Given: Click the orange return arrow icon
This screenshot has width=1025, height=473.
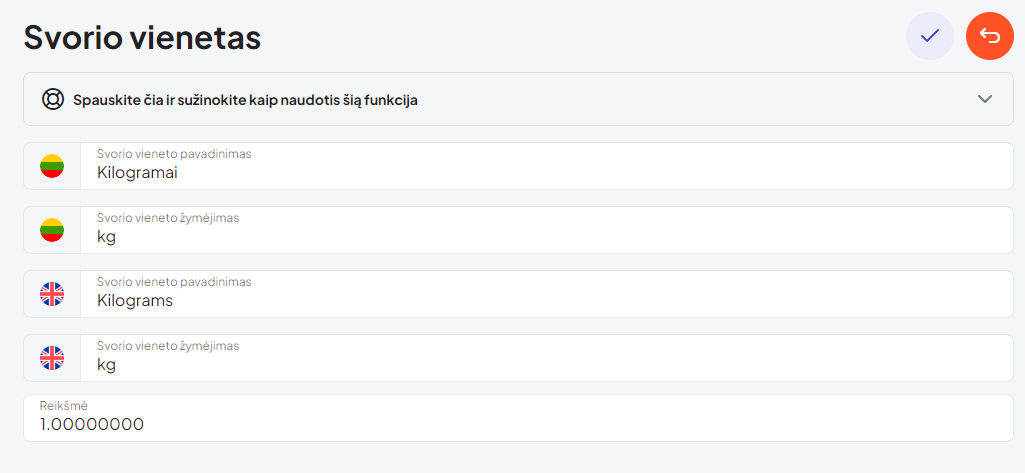Looking at the screenshot, I should pos(990,36).
